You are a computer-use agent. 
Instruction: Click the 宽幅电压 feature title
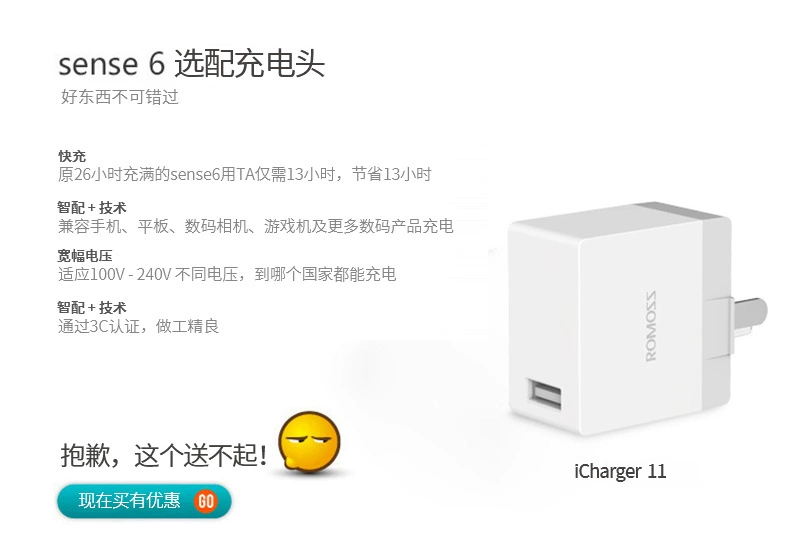click(x=85, y=256)
